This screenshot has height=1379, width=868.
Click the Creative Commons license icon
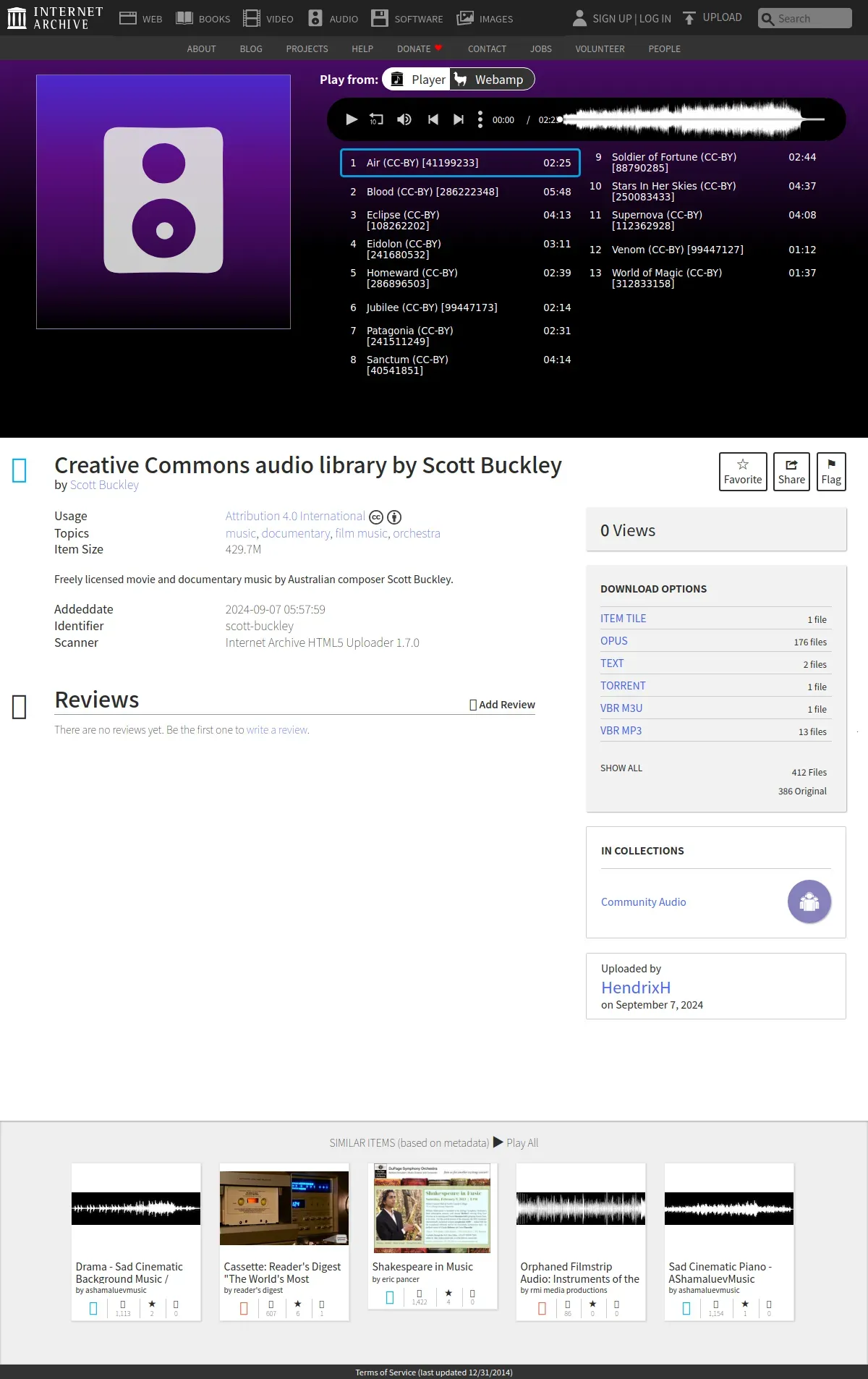coord(376,517)
